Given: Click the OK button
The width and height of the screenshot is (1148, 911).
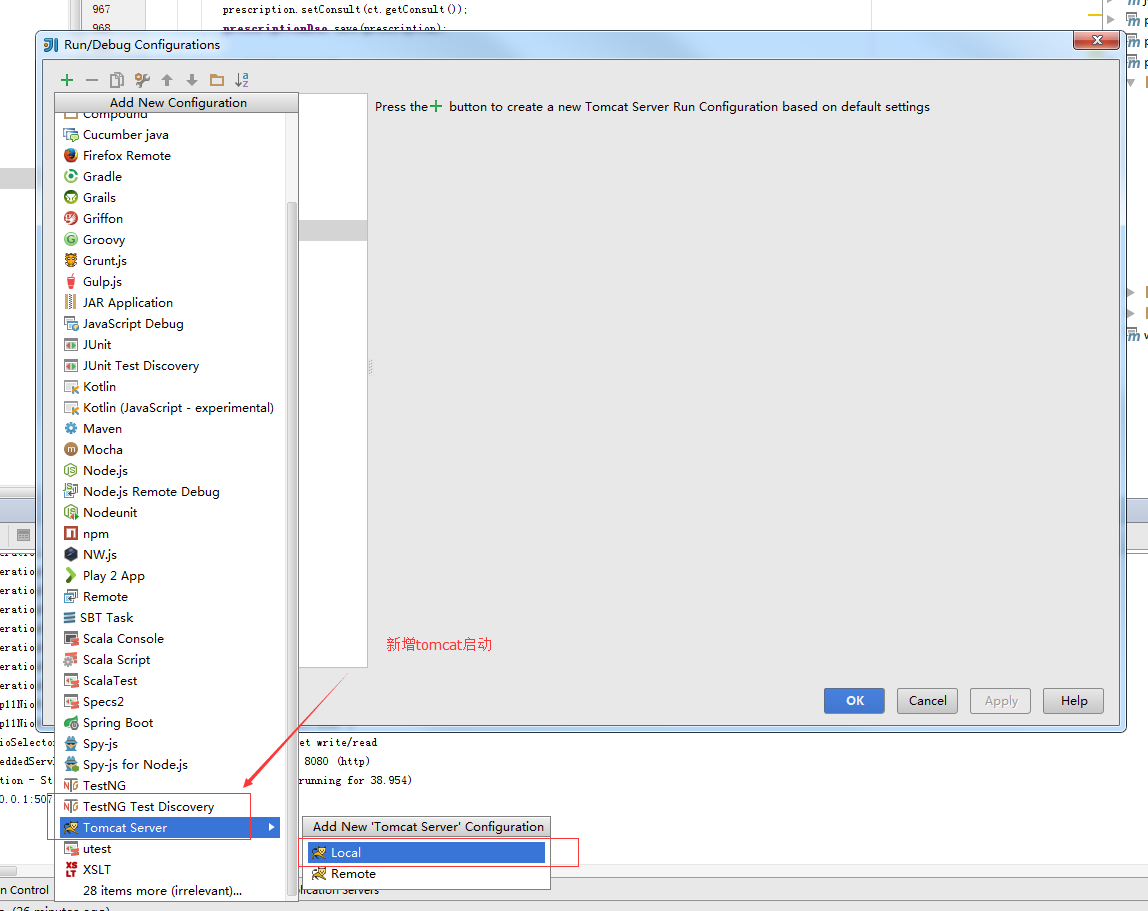Looking at the screenshot, I should tap(854, 701).
